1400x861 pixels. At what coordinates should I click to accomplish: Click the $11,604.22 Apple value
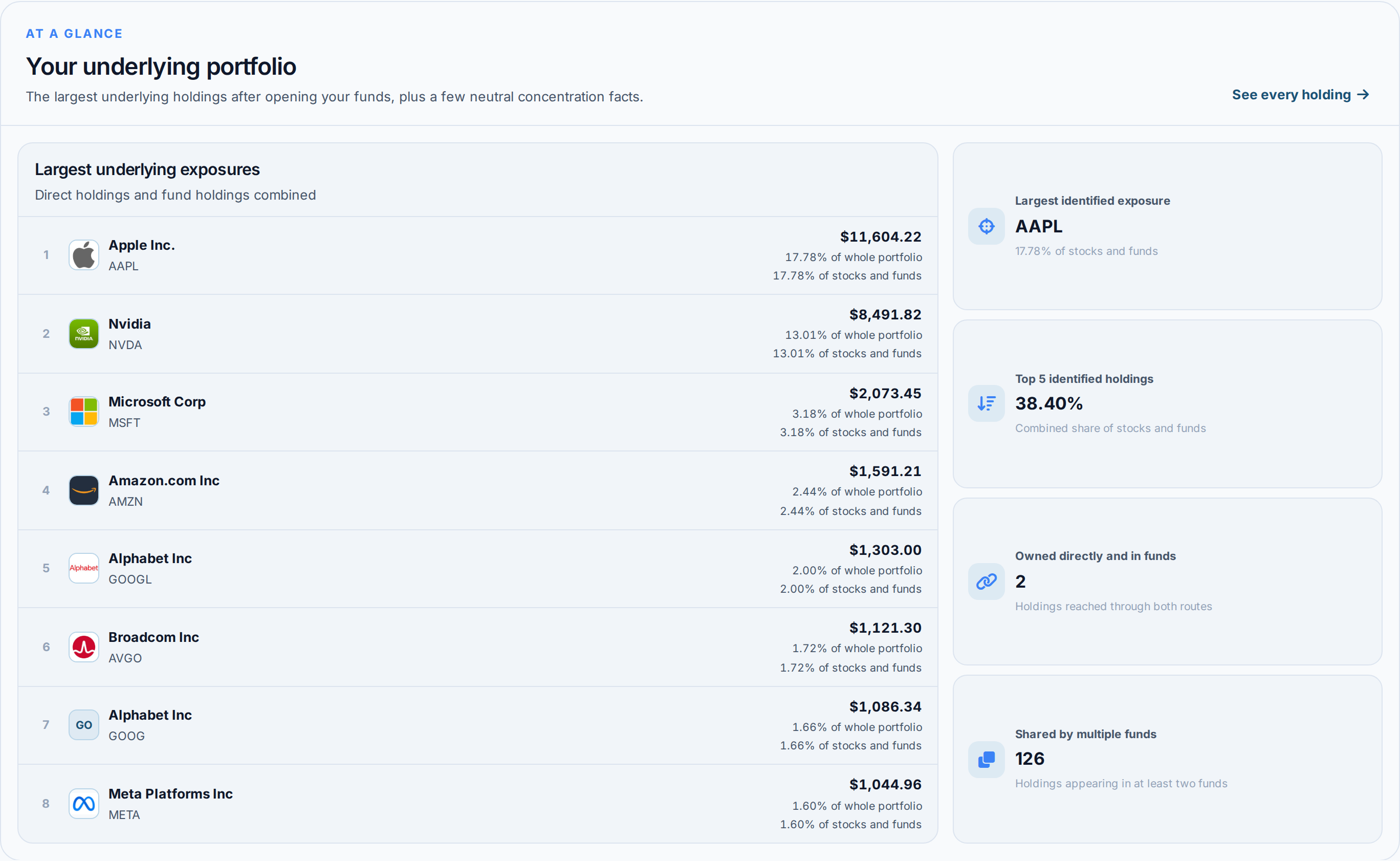pos(881,237)
